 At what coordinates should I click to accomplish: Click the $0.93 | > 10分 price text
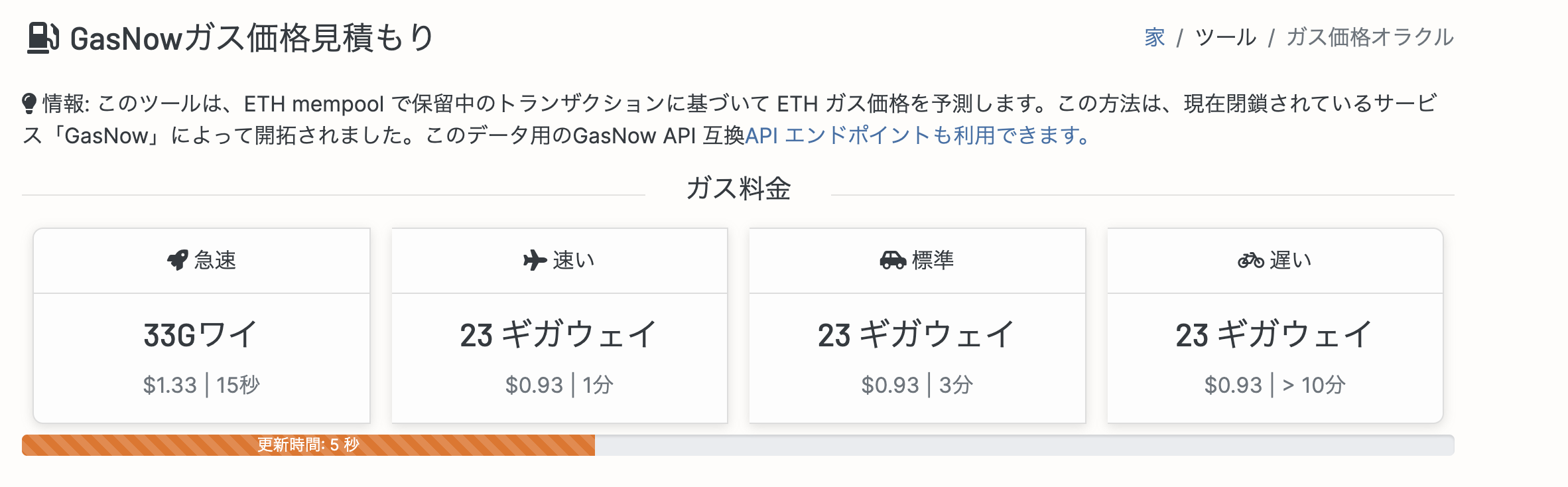tap(1274, 383)
